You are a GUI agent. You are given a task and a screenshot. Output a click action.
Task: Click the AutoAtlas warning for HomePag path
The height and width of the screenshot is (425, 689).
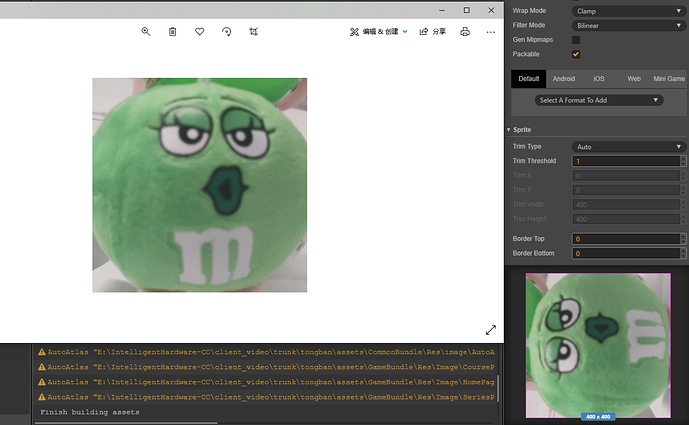click(266, 382)
